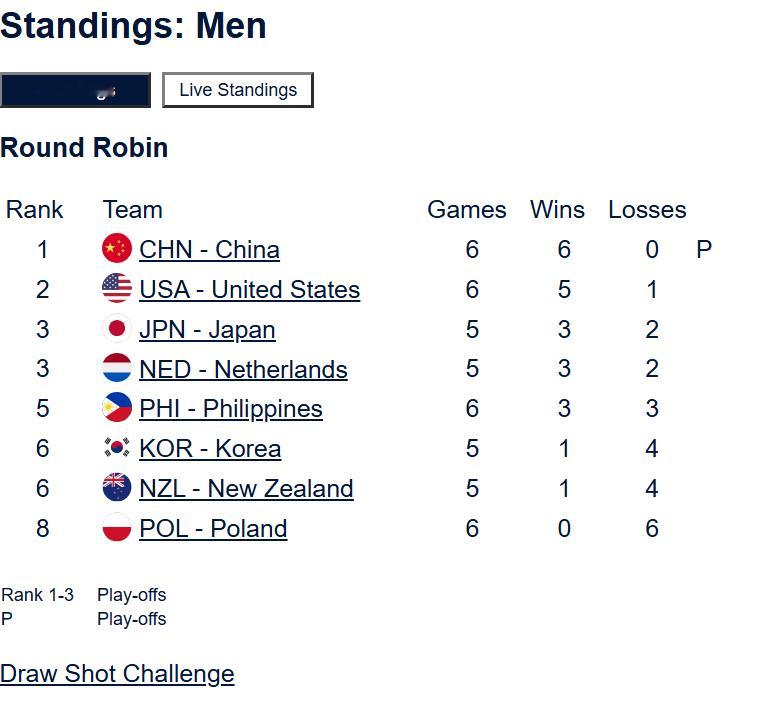Visit the PHI - Philippines team link

point(231,408)
